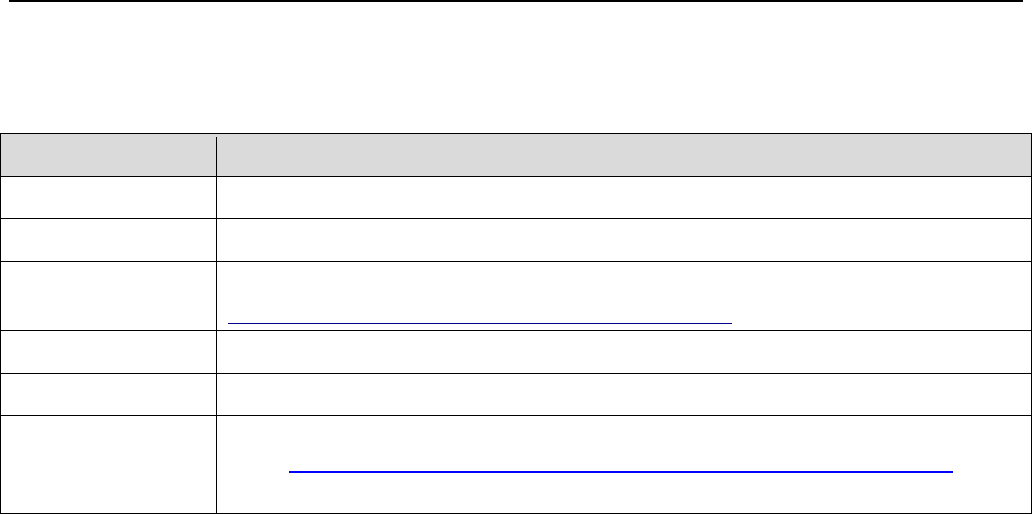Click the left cell of the second body row

point(109,239)
